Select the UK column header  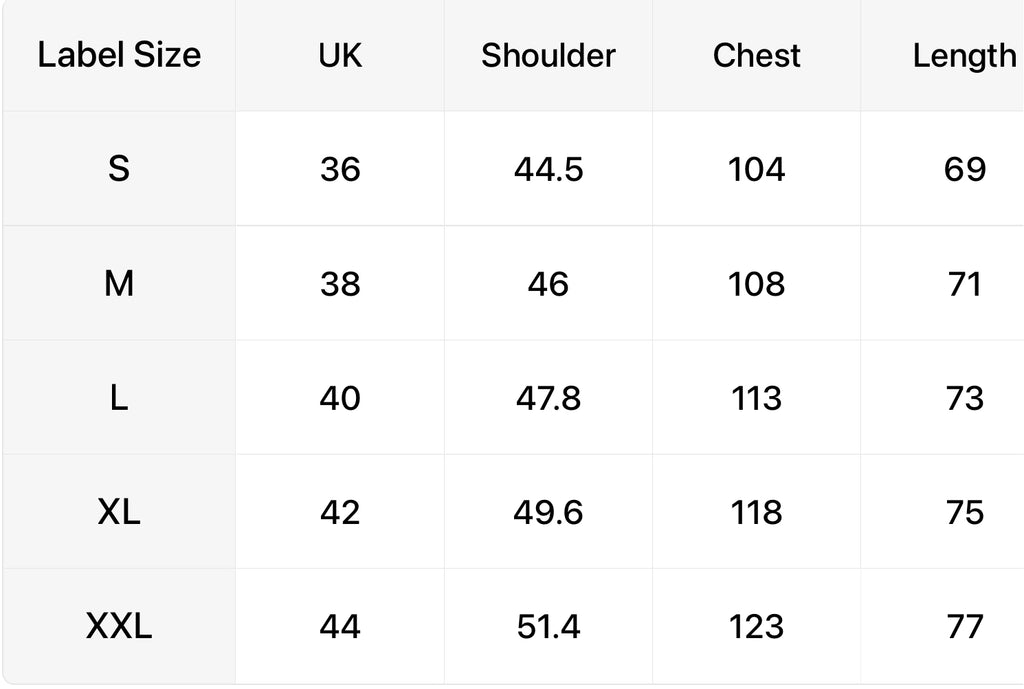tap(340, 56)
